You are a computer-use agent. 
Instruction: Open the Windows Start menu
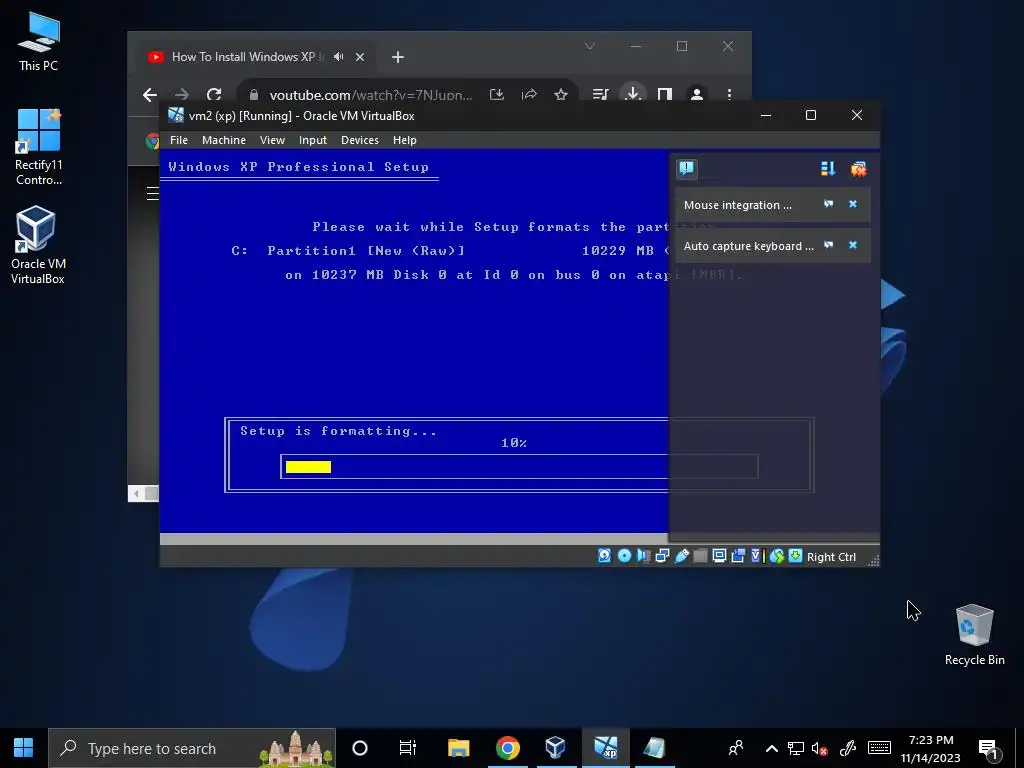tap(24, 748)
